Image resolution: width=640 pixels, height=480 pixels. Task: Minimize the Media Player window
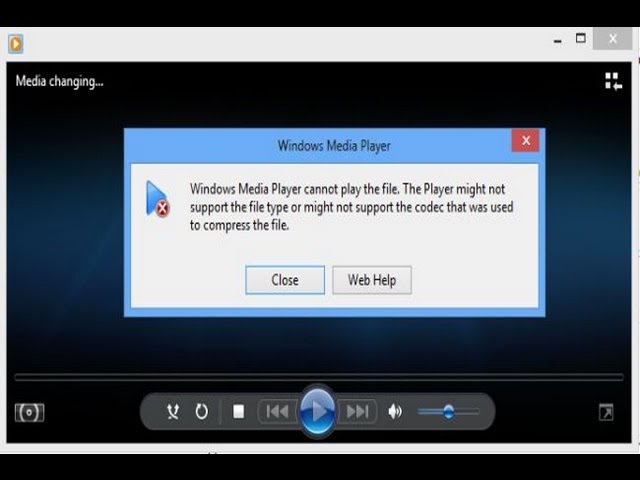click(x=558, y=41)
